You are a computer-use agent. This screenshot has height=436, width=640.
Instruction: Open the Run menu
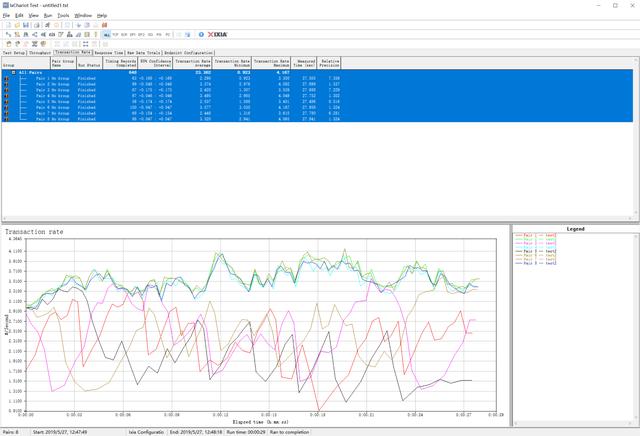click(47, 16)
